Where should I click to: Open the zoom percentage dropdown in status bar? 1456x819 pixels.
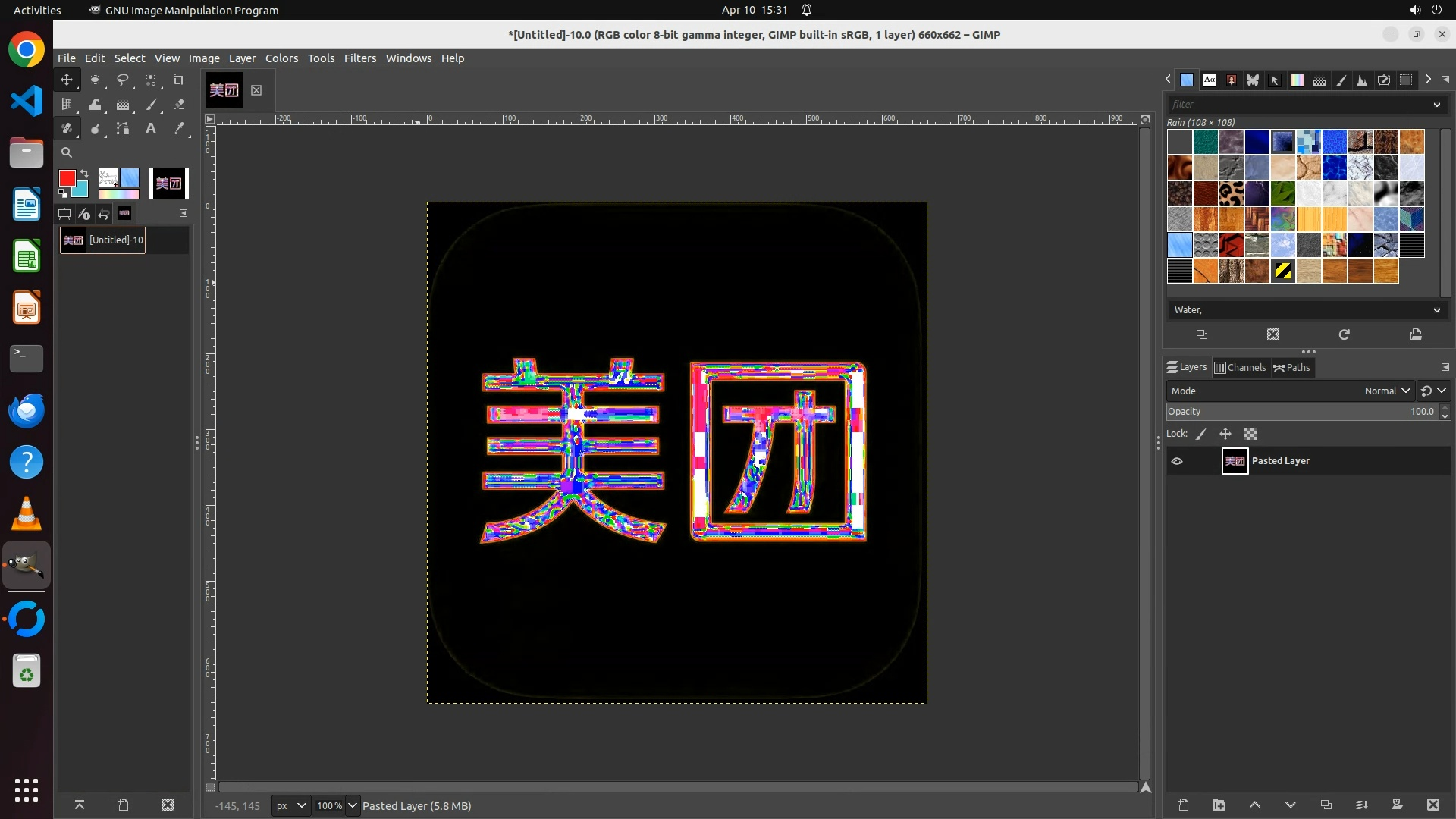[352, 805]
